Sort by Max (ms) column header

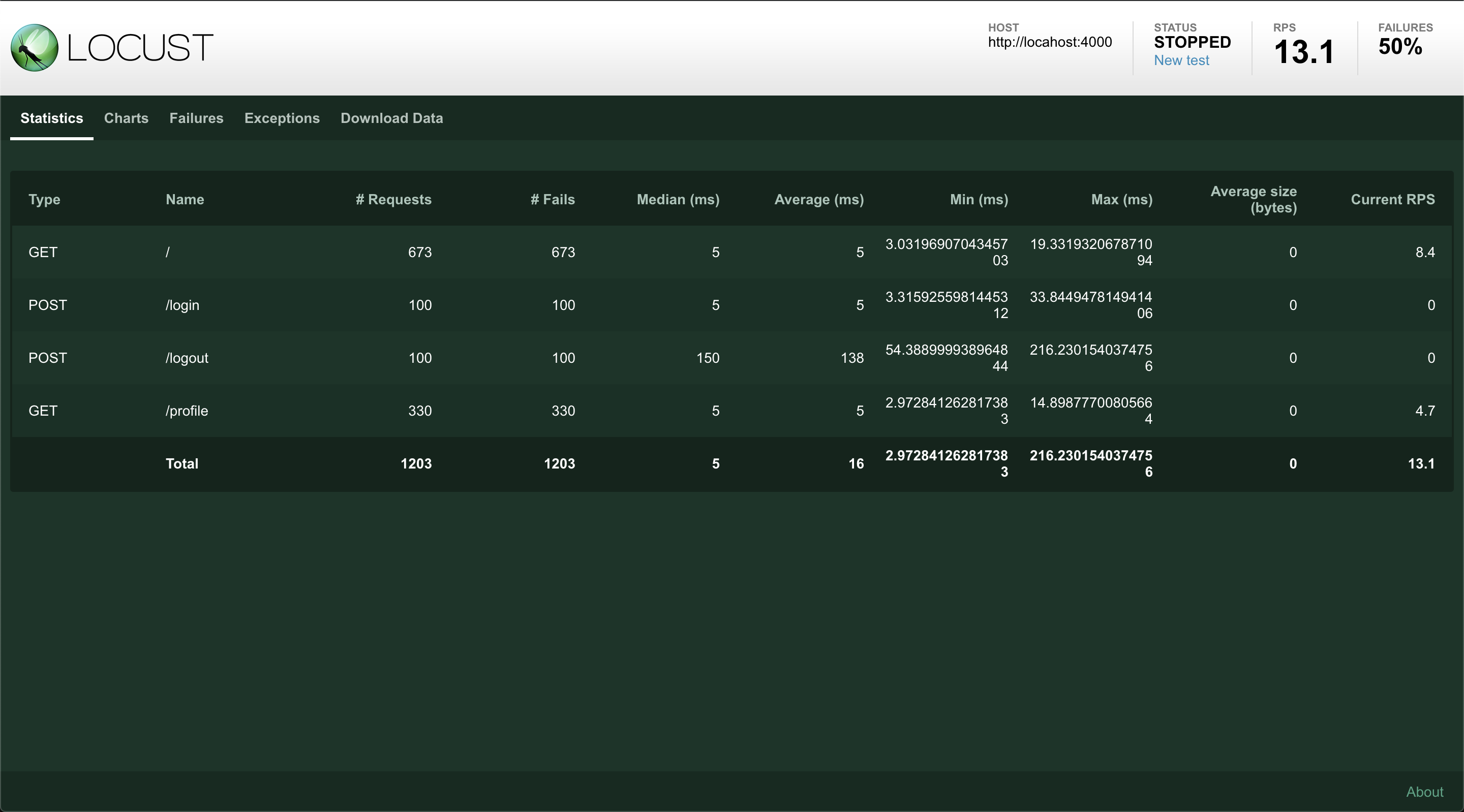coord(1122,200)
